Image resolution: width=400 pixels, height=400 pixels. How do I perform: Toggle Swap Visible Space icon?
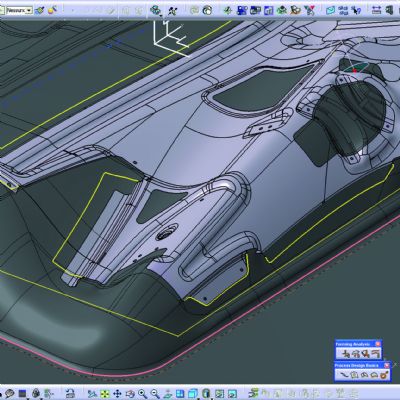[x=232, y=394]
